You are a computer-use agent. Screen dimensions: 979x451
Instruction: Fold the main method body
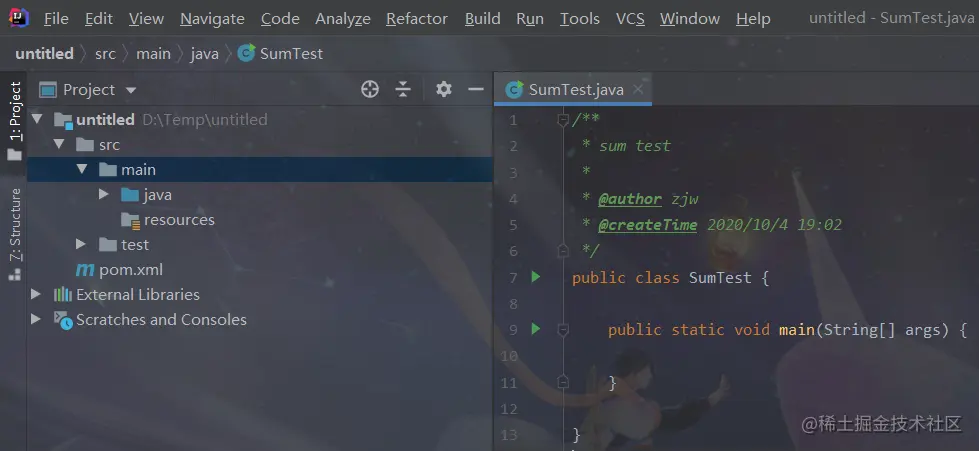[x=563, y=329]
